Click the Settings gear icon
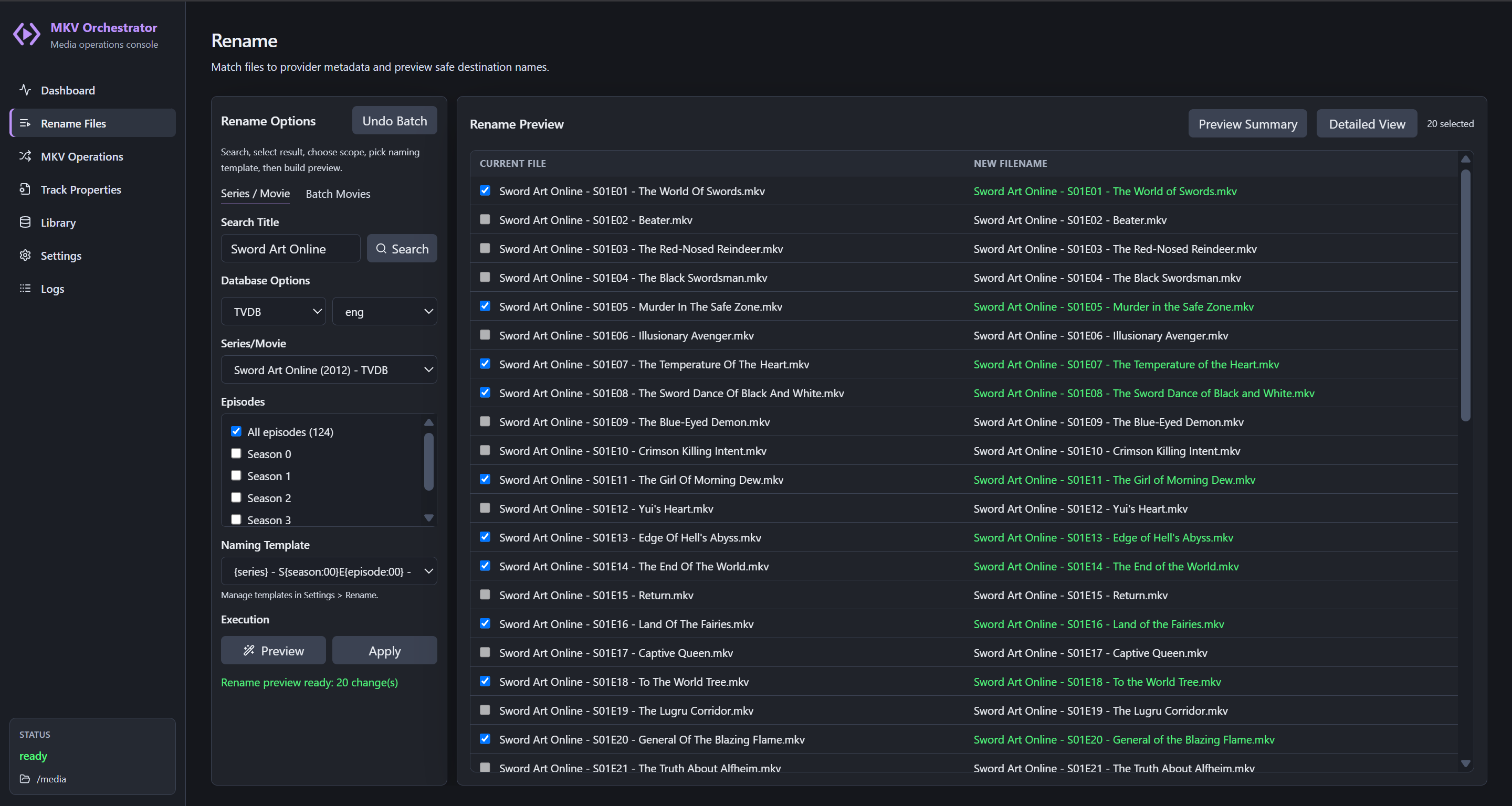1512x806 pixels. click(x=25, y=255)
